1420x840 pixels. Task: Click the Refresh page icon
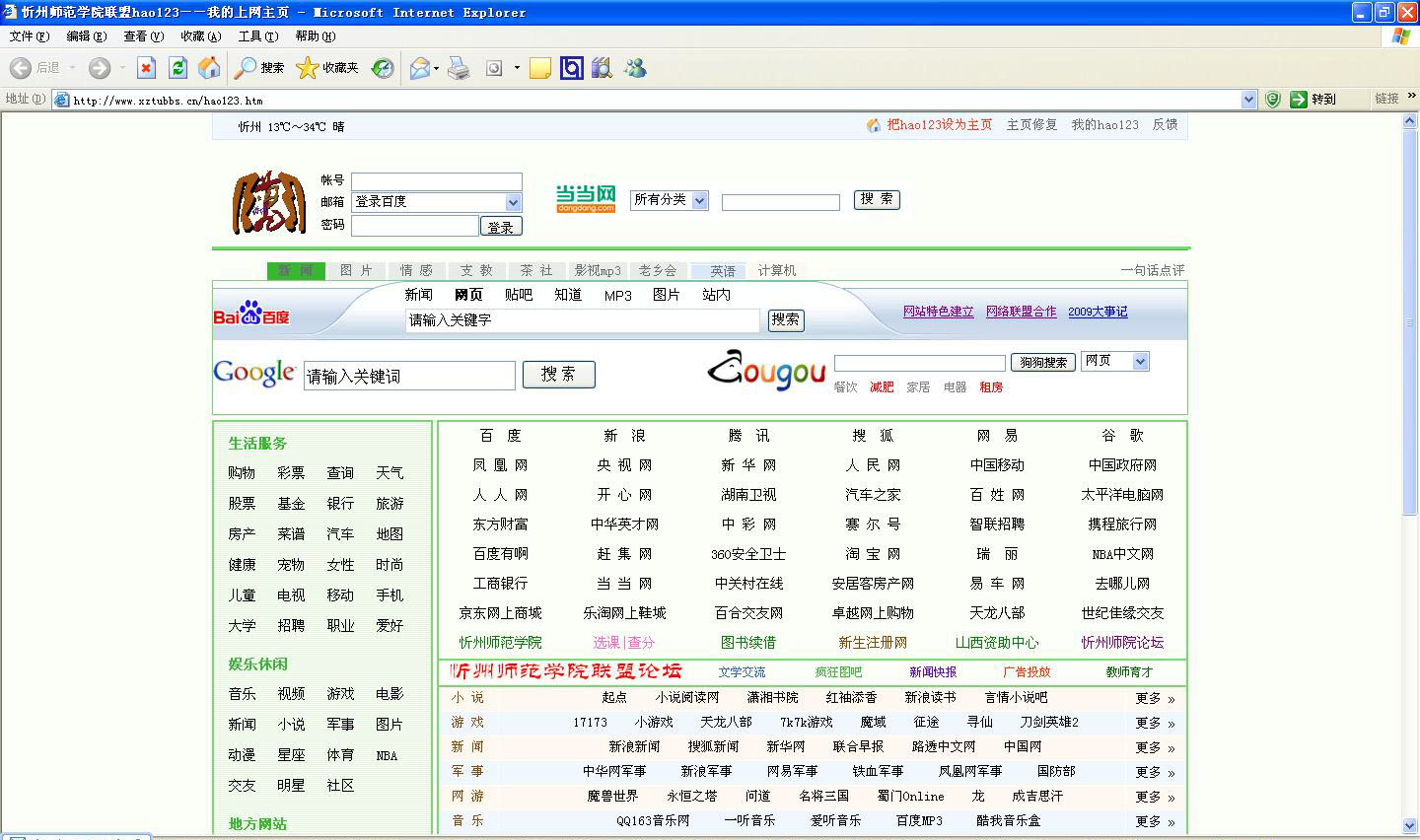pos(177,68)
